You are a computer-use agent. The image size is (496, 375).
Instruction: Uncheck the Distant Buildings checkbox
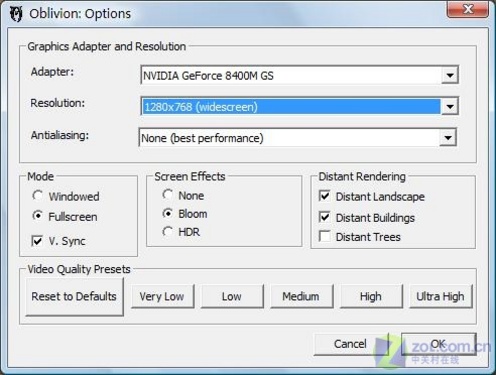(324, 217)
